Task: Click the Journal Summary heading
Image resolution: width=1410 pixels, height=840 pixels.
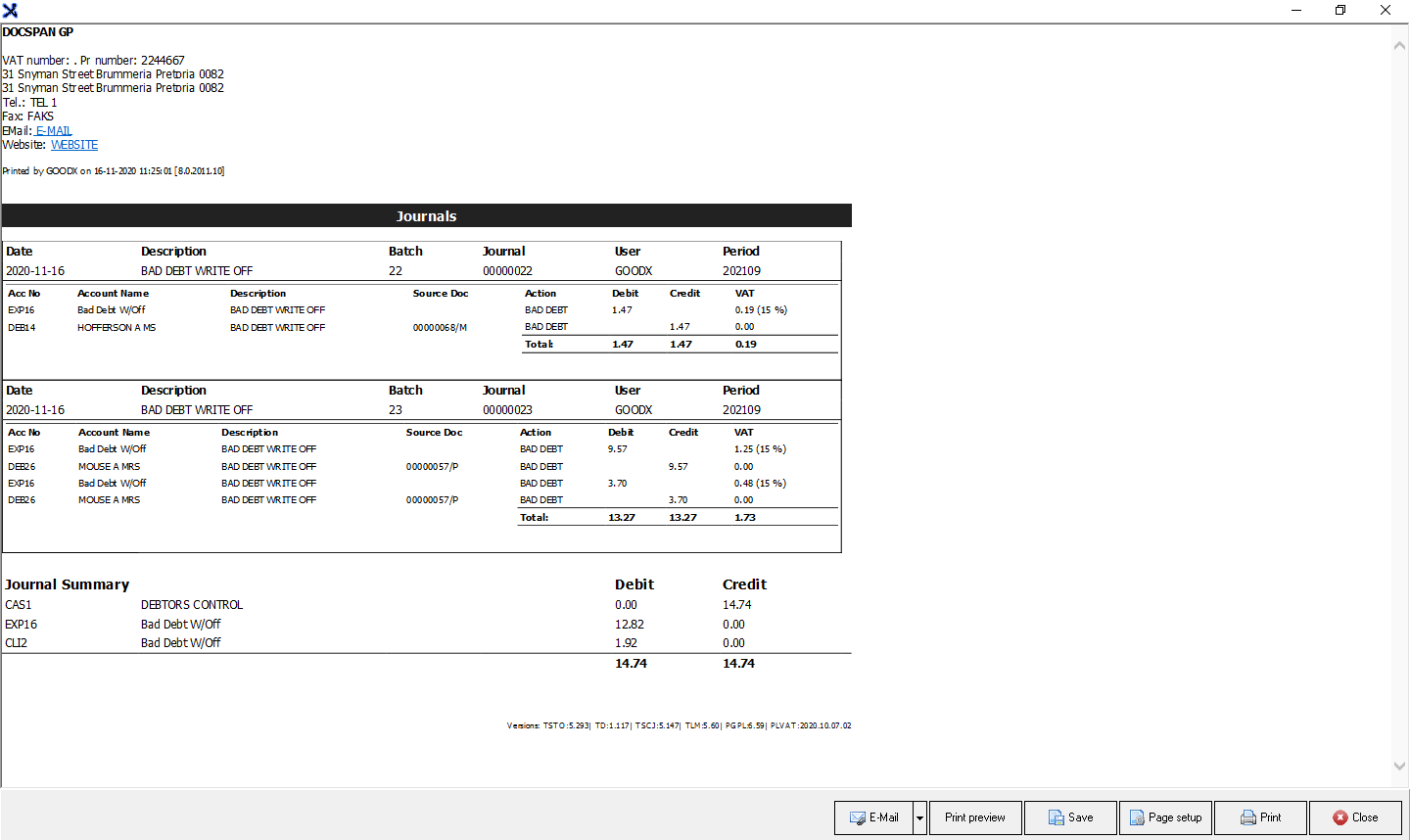Action: (x=67, y=584)
